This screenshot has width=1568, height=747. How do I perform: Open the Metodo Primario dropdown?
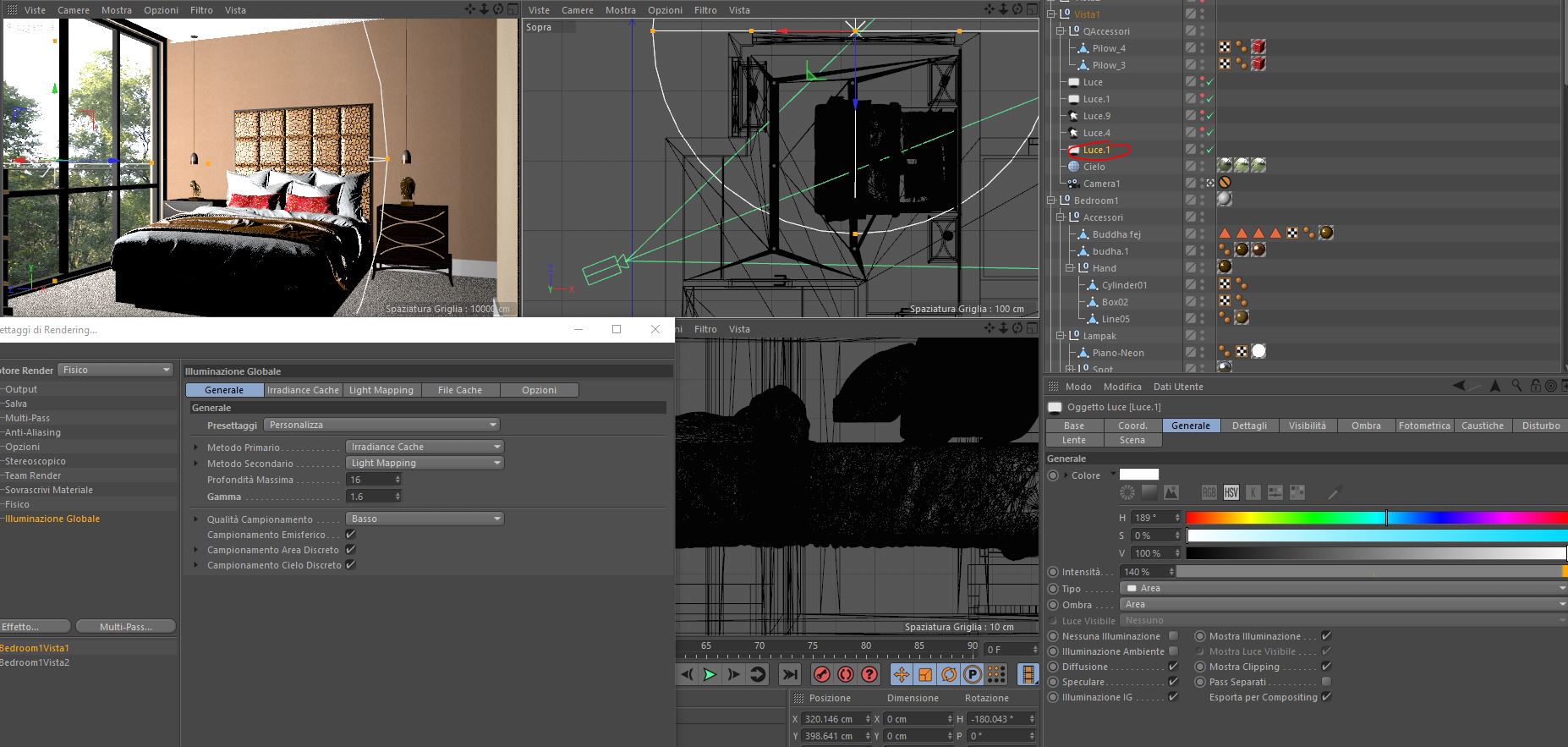point(425,447)
